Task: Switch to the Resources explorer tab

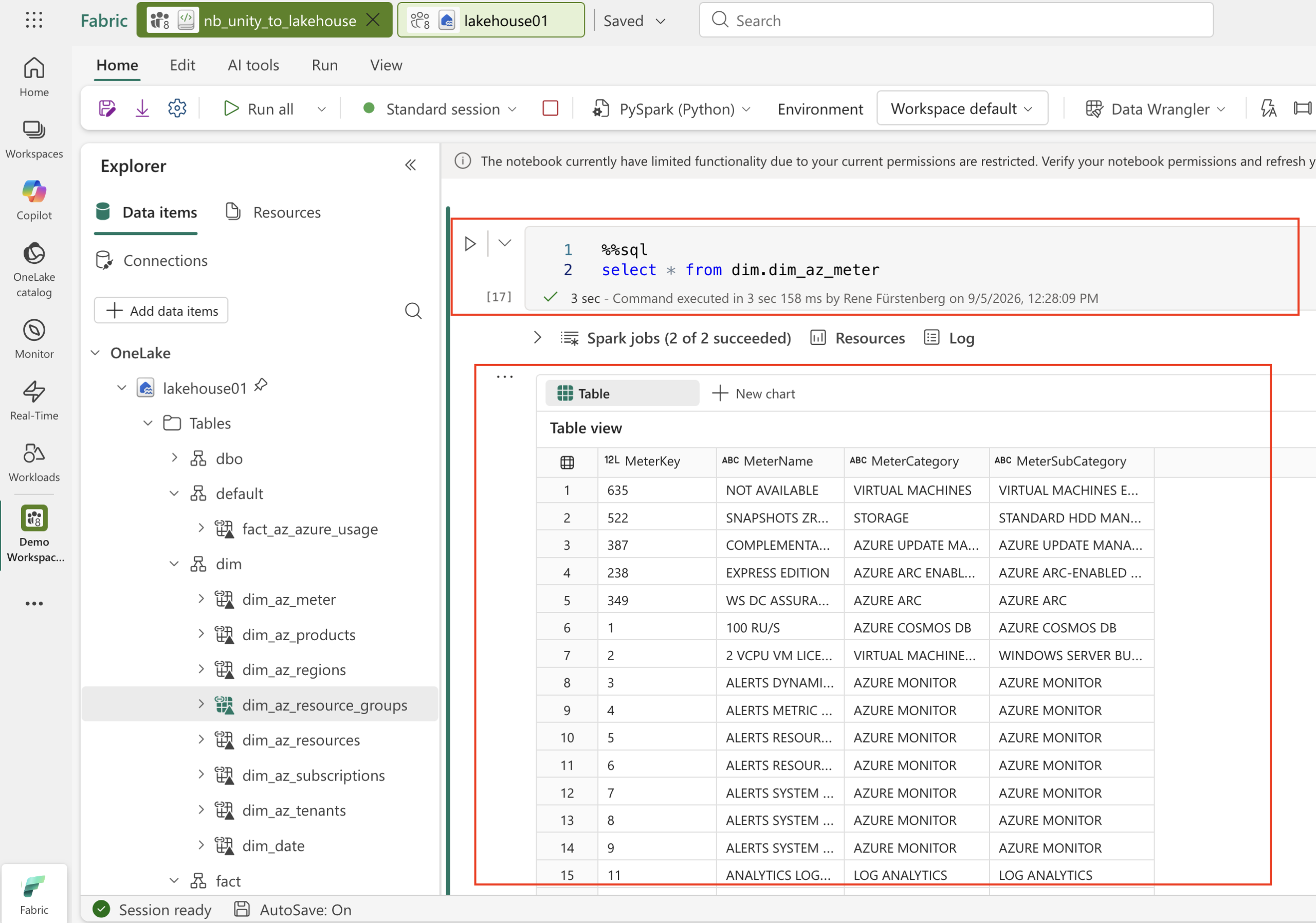Action: [x=274, y=213]
